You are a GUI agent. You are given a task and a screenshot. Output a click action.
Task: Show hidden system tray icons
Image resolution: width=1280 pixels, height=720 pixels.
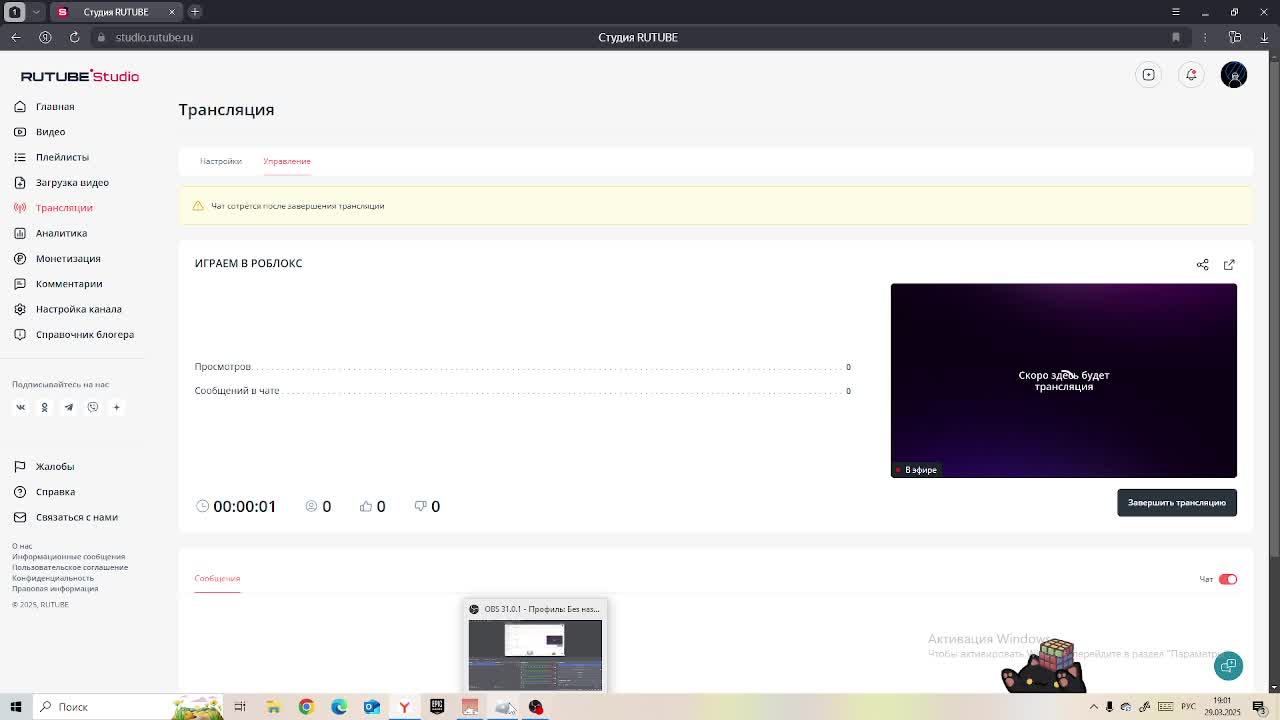tap(1093, 707)
